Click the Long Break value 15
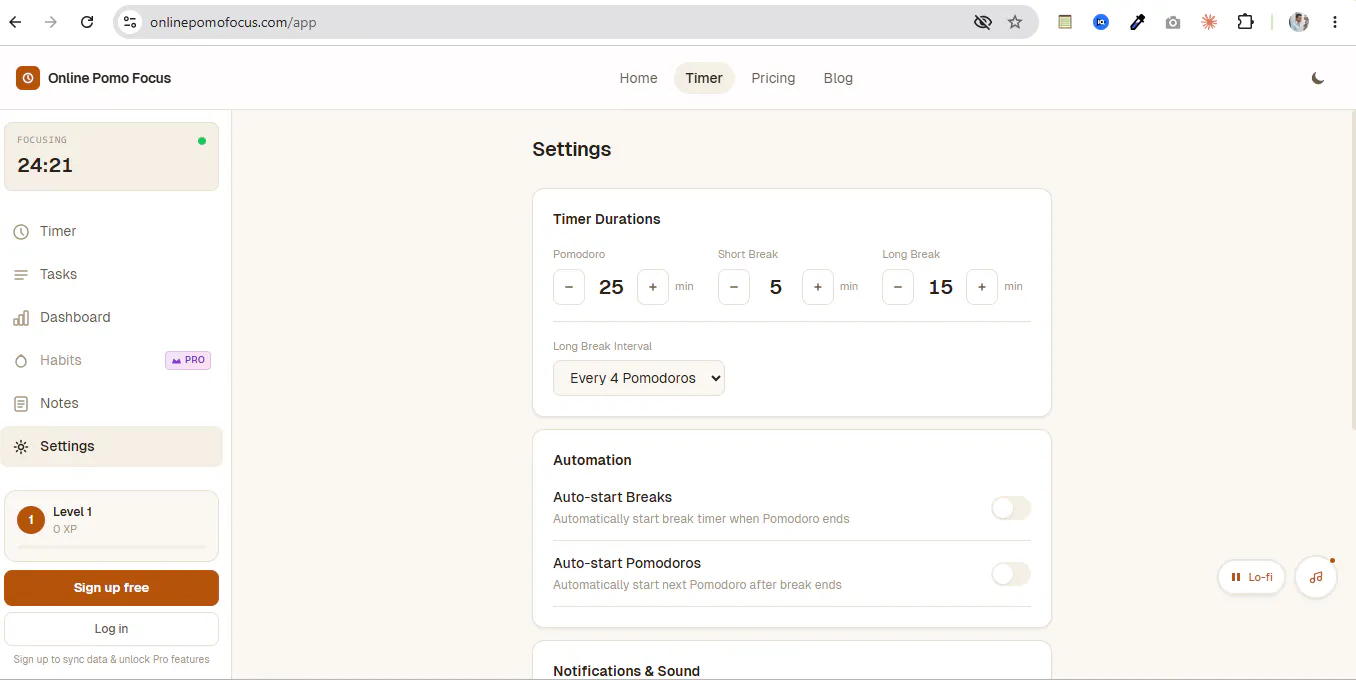The image size is (1356, 680). (x=940, y=287)
